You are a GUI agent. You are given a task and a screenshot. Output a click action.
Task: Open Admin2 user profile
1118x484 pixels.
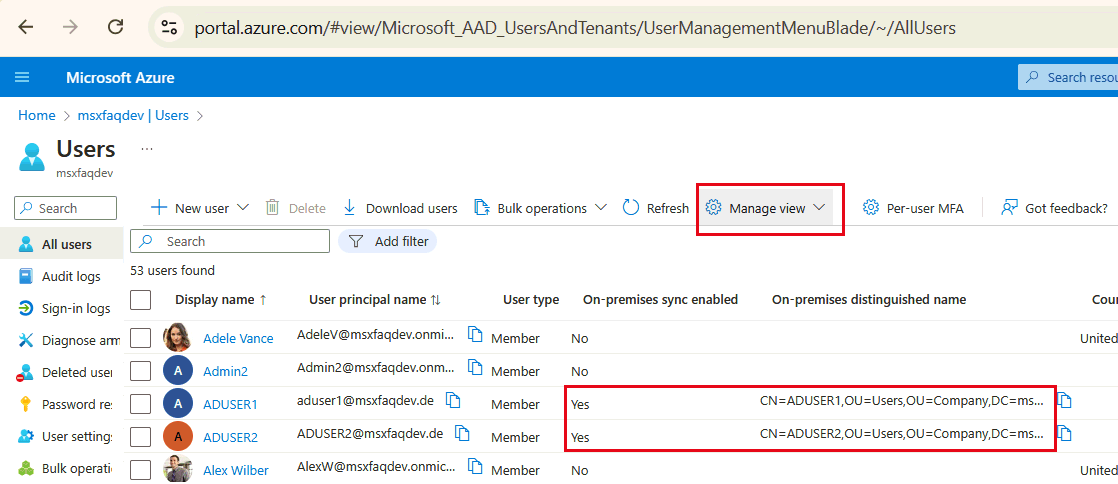(x=225, y=371)
